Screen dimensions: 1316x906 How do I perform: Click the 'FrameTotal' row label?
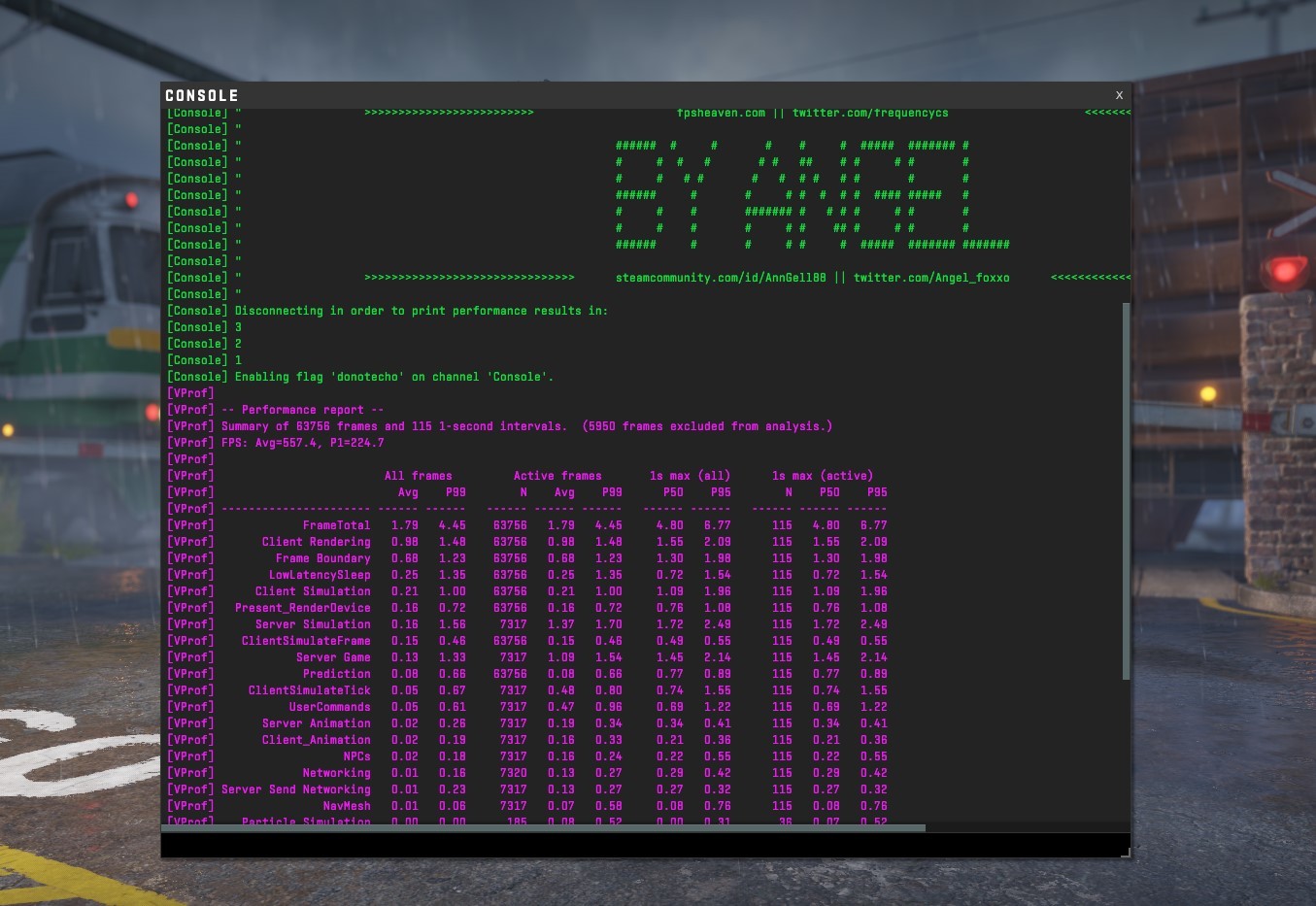coord(337,525)
